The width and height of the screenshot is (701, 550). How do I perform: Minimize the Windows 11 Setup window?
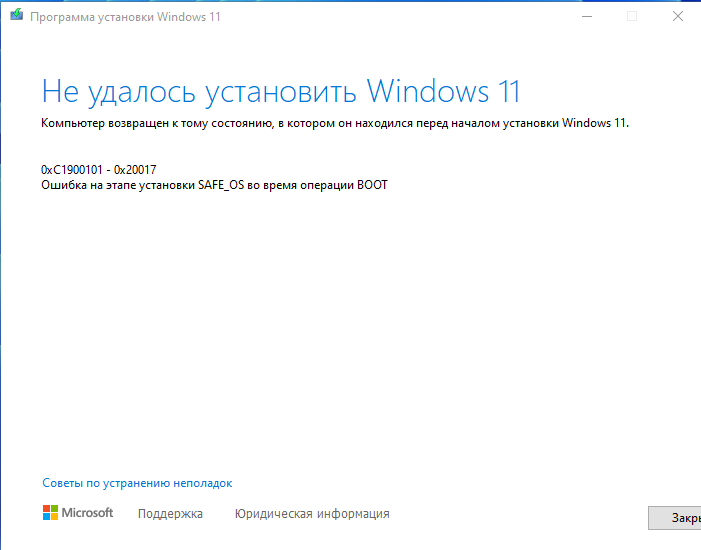tap(587, 17)
